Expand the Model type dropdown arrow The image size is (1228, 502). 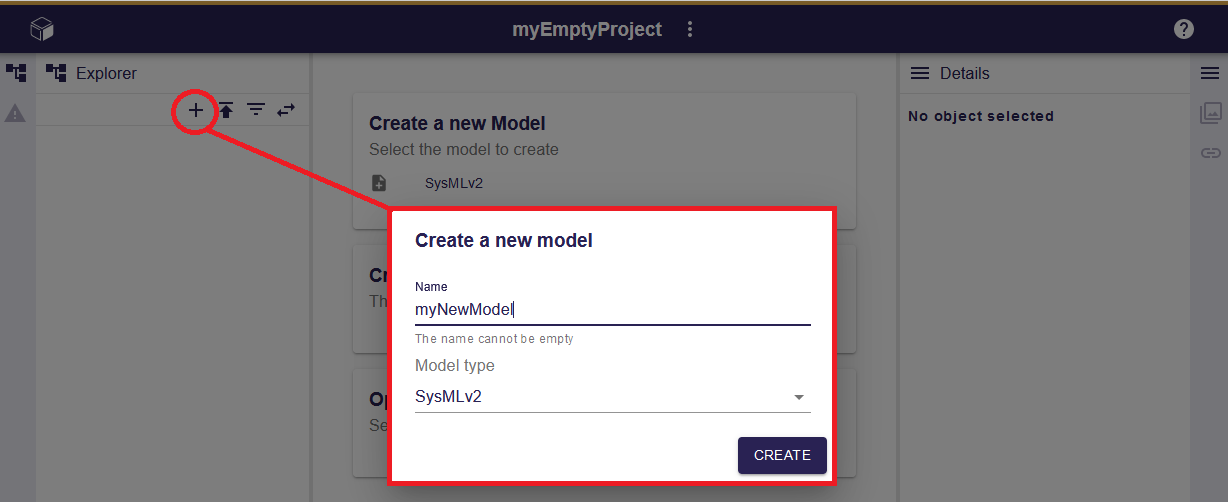(798, 397)
